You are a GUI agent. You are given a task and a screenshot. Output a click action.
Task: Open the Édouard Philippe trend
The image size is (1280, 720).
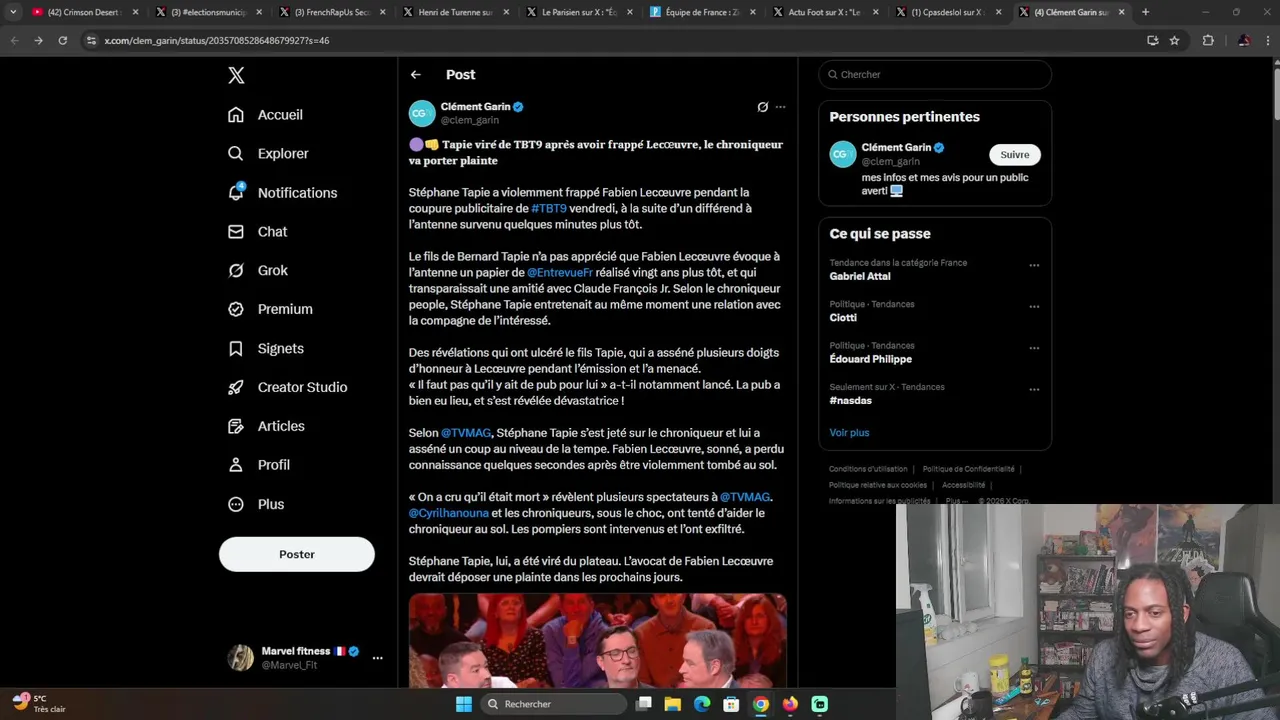[870, 359]
